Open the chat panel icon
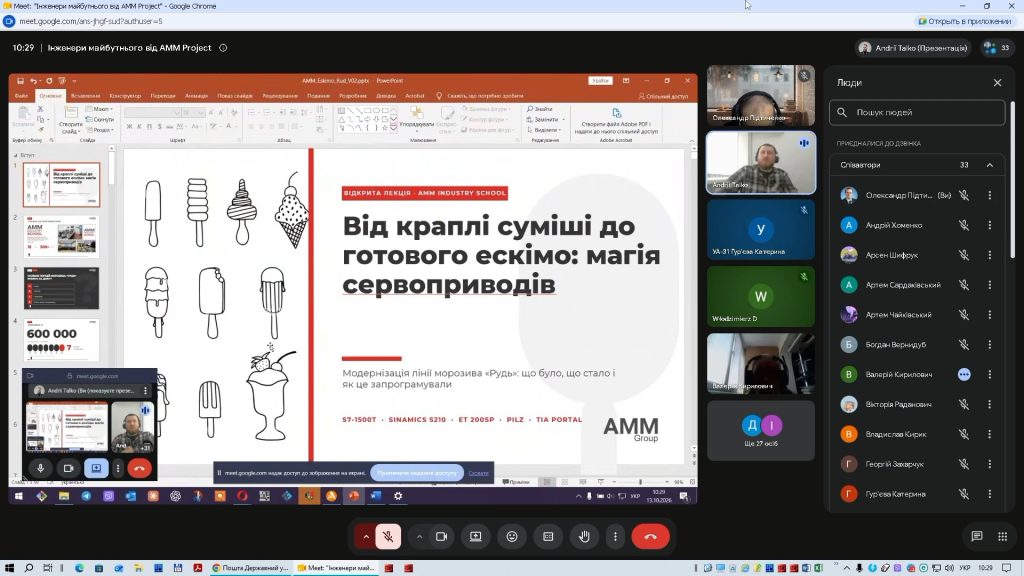 [x=976, y=536]
